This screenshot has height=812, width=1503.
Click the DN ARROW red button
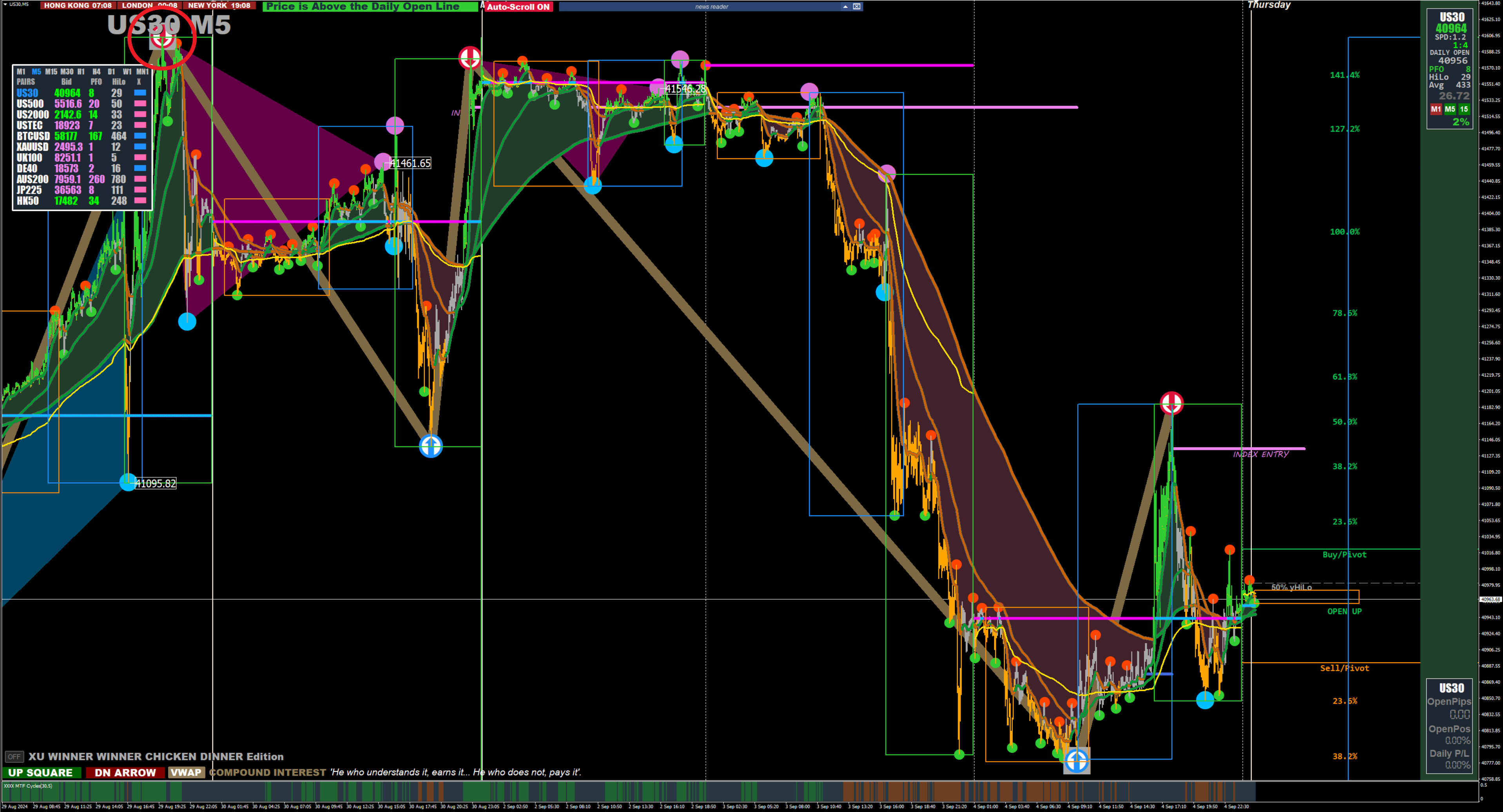[x=125, y=772]
